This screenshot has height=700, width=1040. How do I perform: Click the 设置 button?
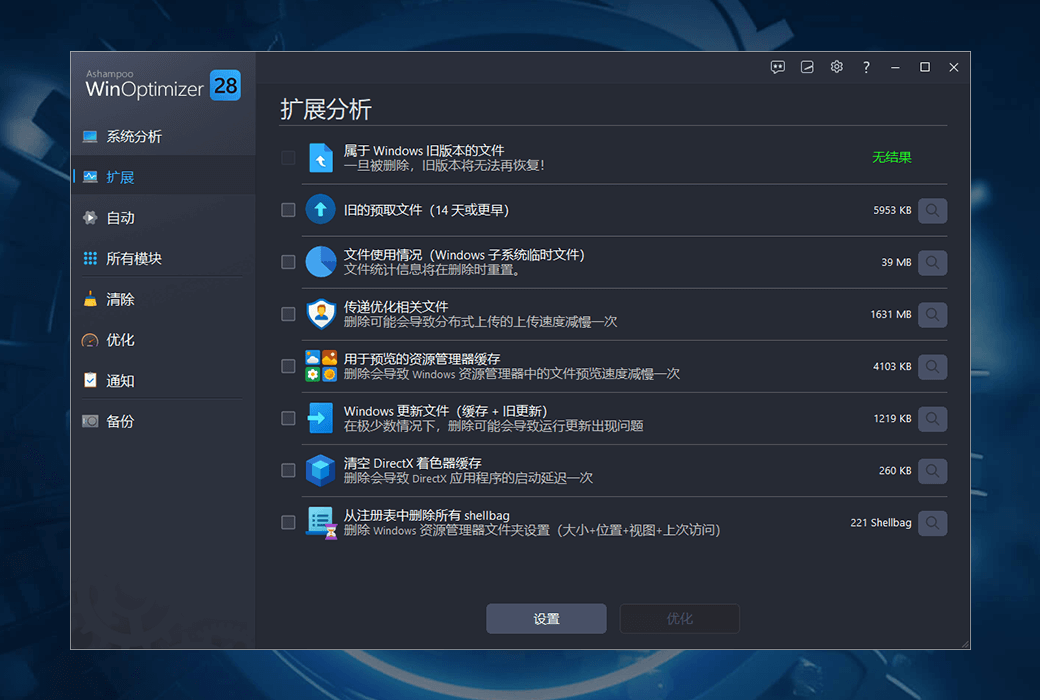[x=546, y=618]
